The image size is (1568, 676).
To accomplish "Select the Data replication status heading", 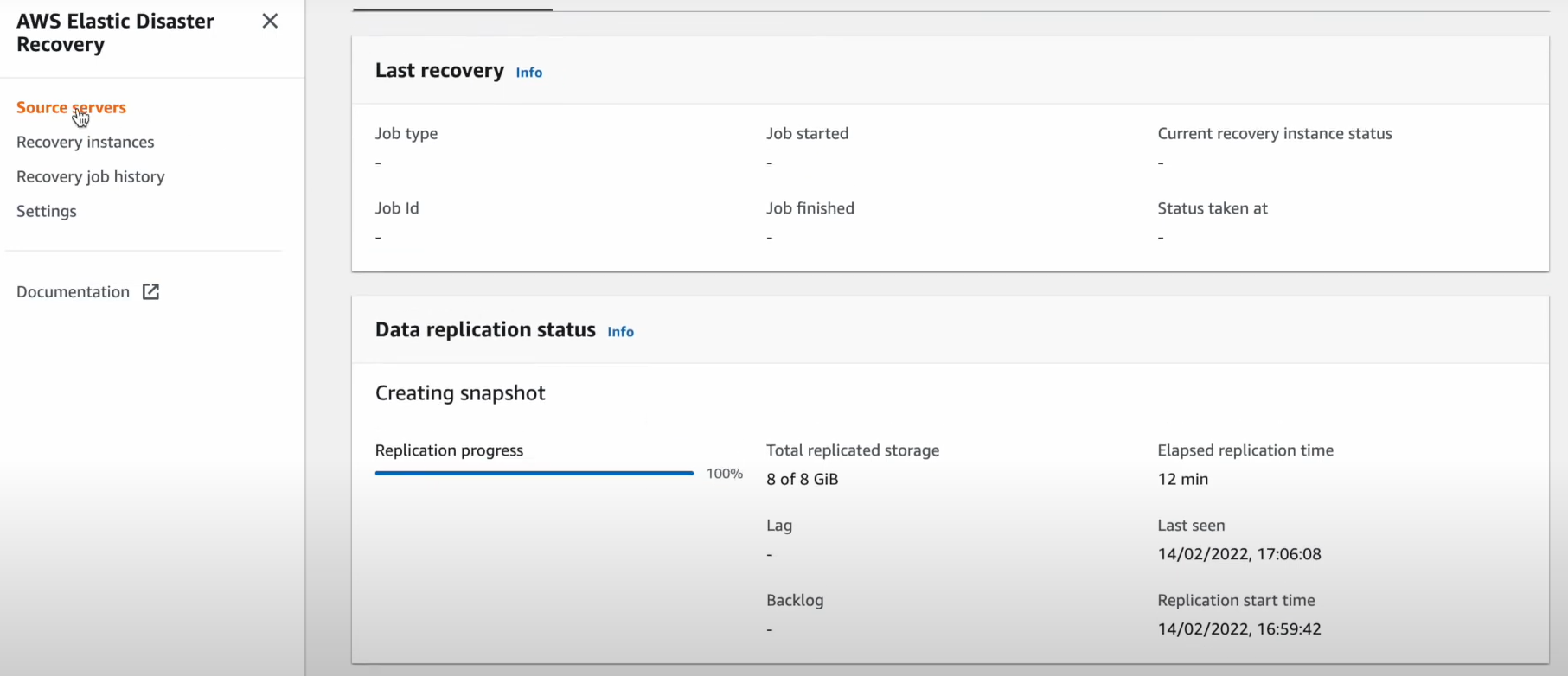I will coord(485,329).
